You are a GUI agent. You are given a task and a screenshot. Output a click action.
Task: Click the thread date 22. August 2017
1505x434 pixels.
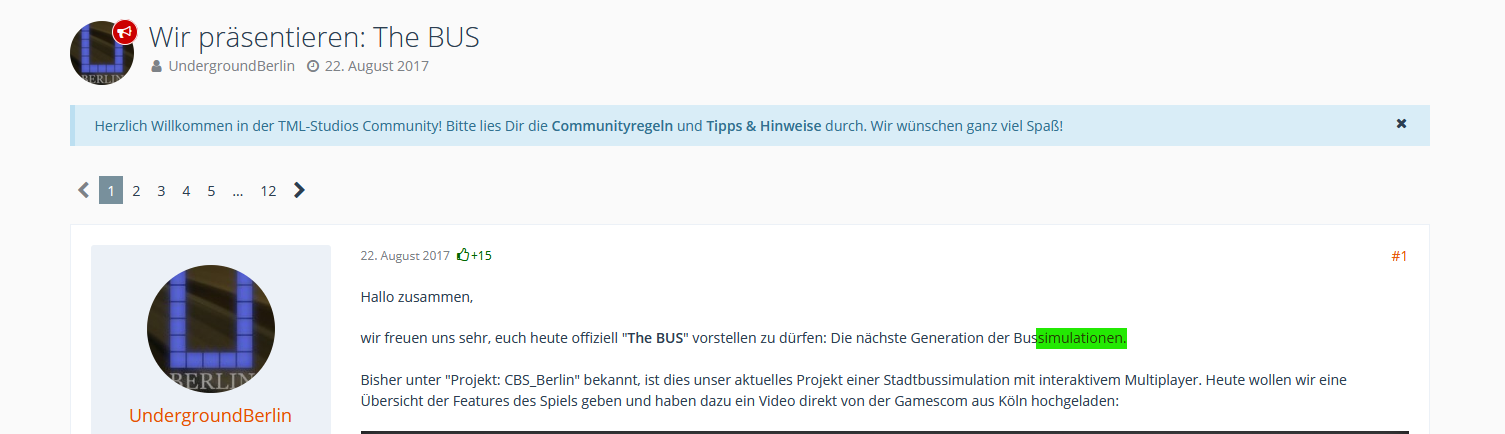point(376,66)
